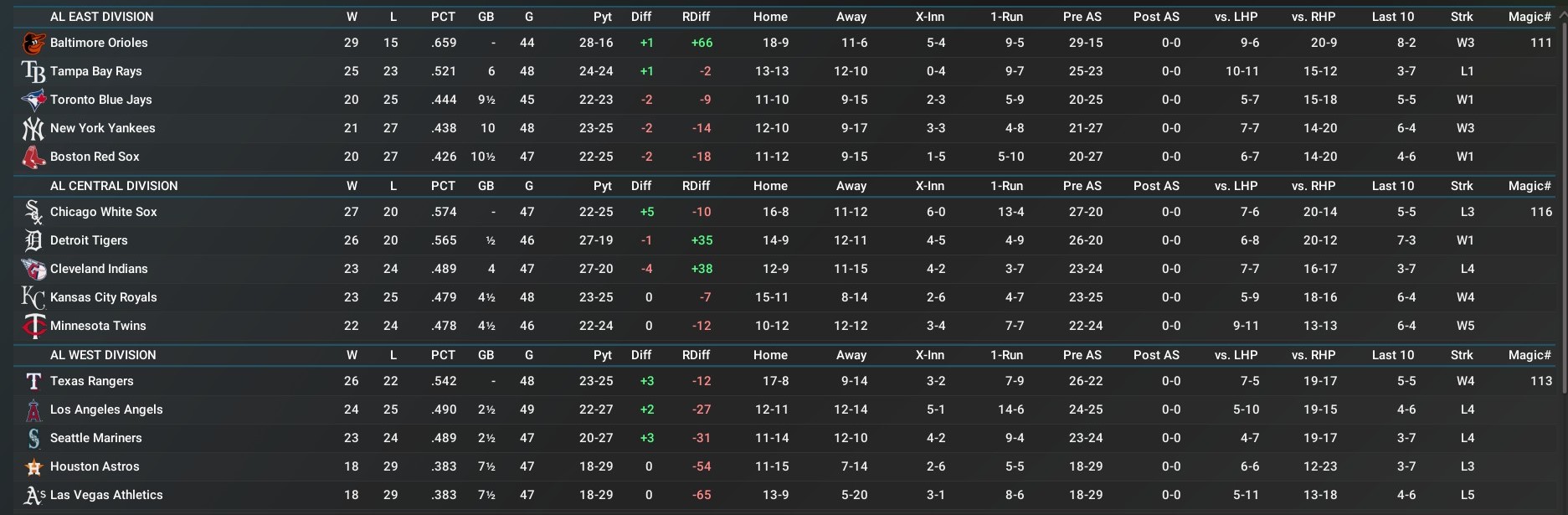Sort AL Central by 1-Run column header
This screenshot has height=515, width=1568.
click(x=1006, y=186)
